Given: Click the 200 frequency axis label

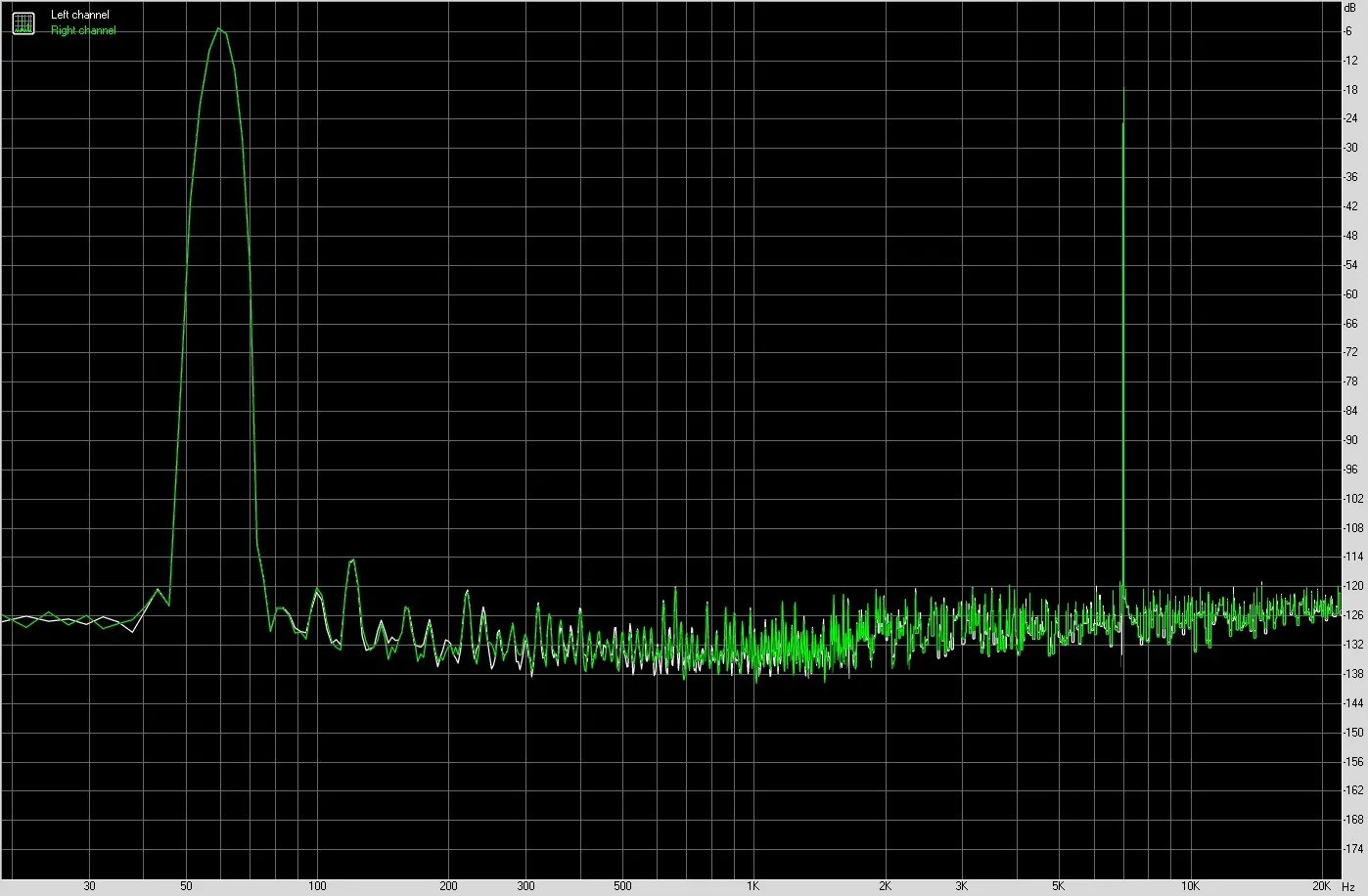Looking at the screenshot, I should coord(448,886).
